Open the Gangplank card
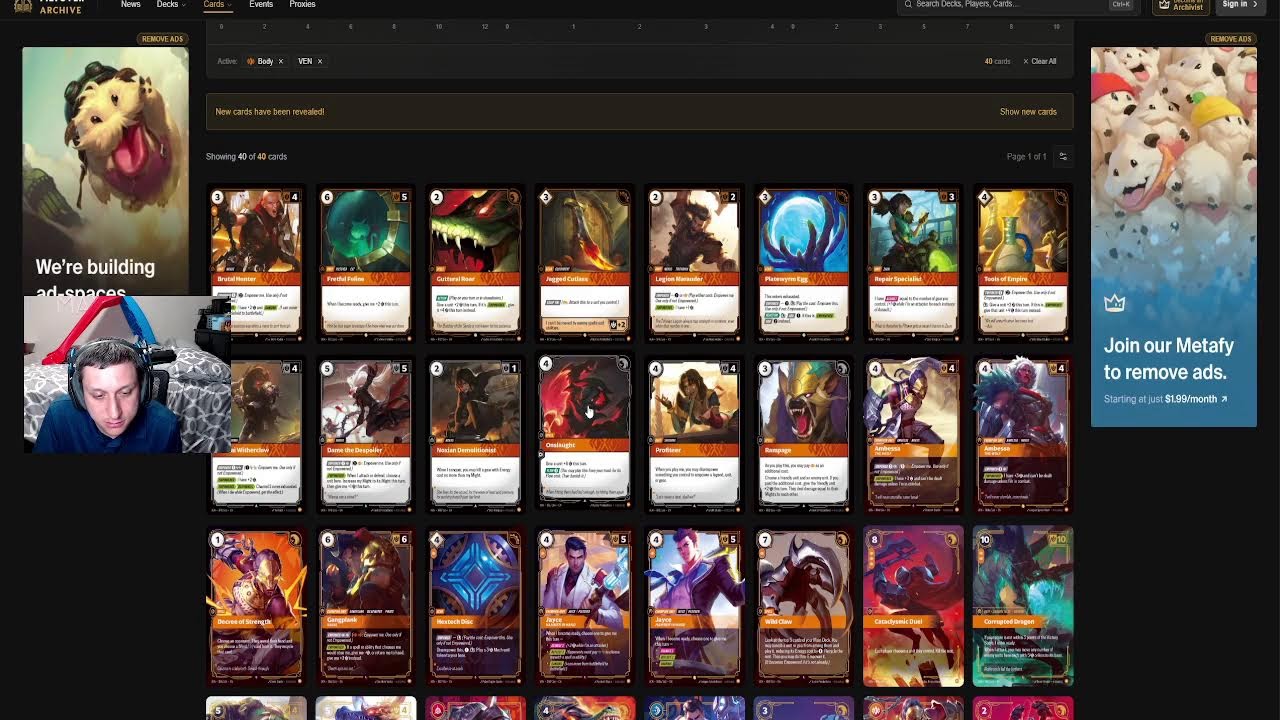Viewport: 1280px width, 720px height. 365,607
